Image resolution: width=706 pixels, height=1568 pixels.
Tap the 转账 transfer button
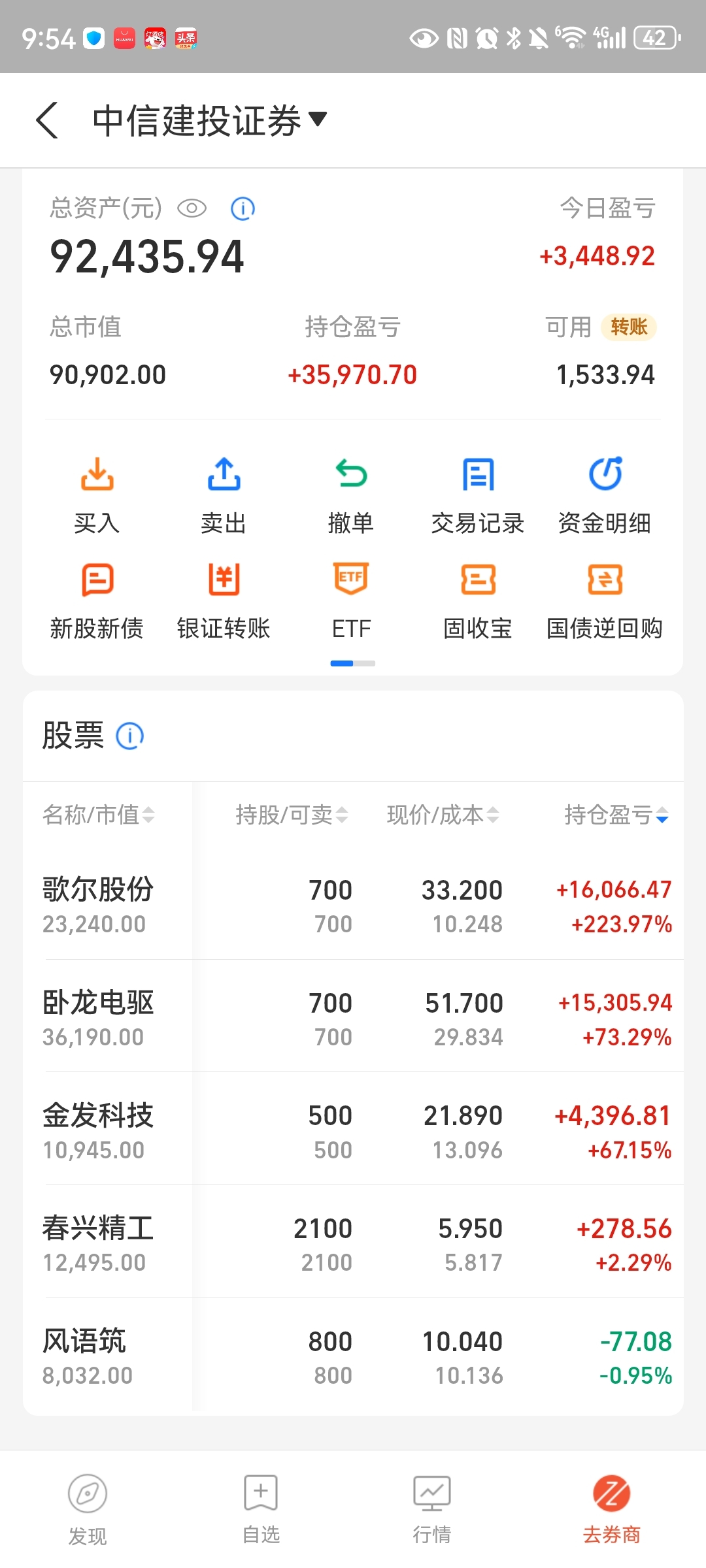click(x=629, y=327)
